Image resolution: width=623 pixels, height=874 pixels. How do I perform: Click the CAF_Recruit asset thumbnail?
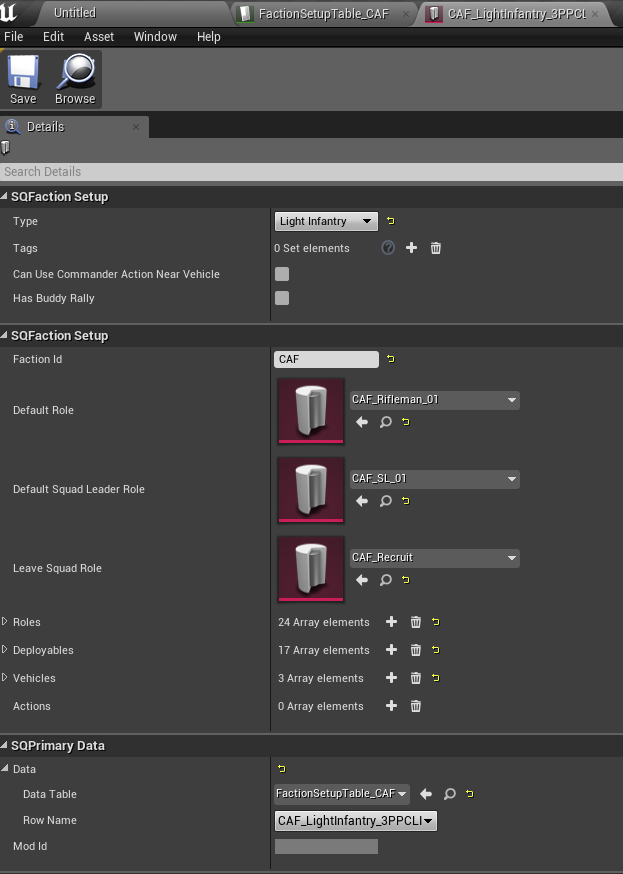(311, 569)
